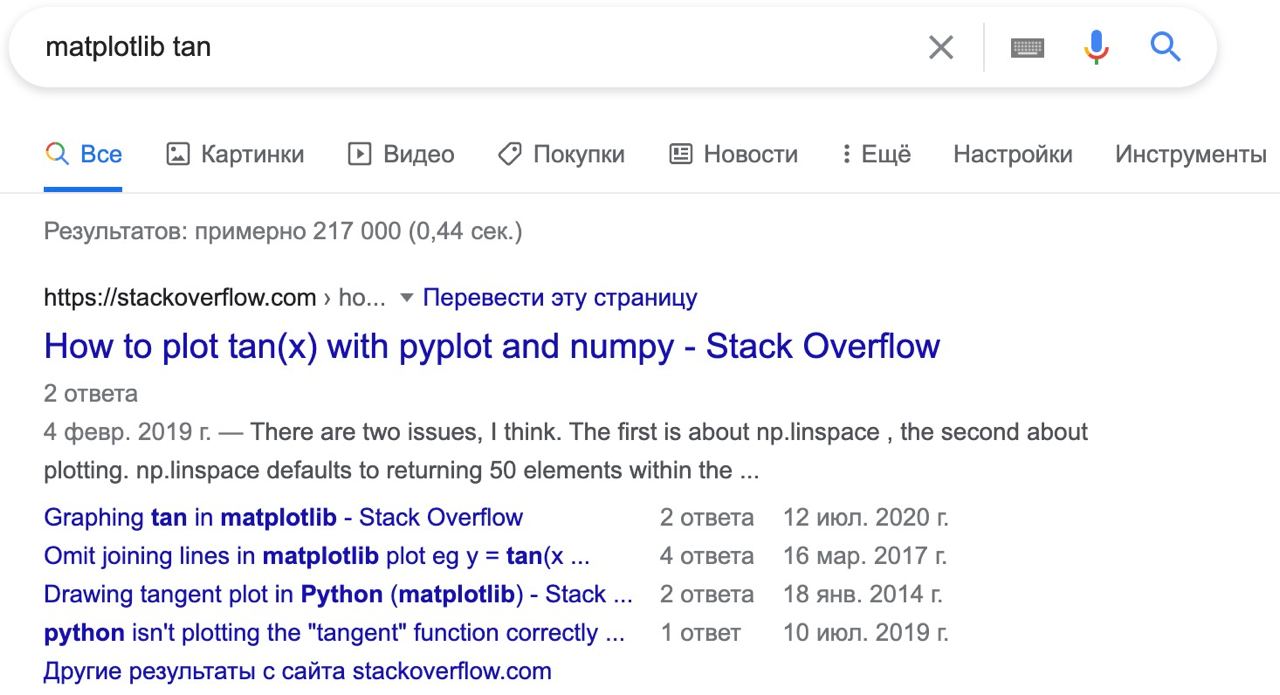The width and height of the screenshot is (1280, 695).
Task: Clear the search query with the X icon
Action: point(941,47)
